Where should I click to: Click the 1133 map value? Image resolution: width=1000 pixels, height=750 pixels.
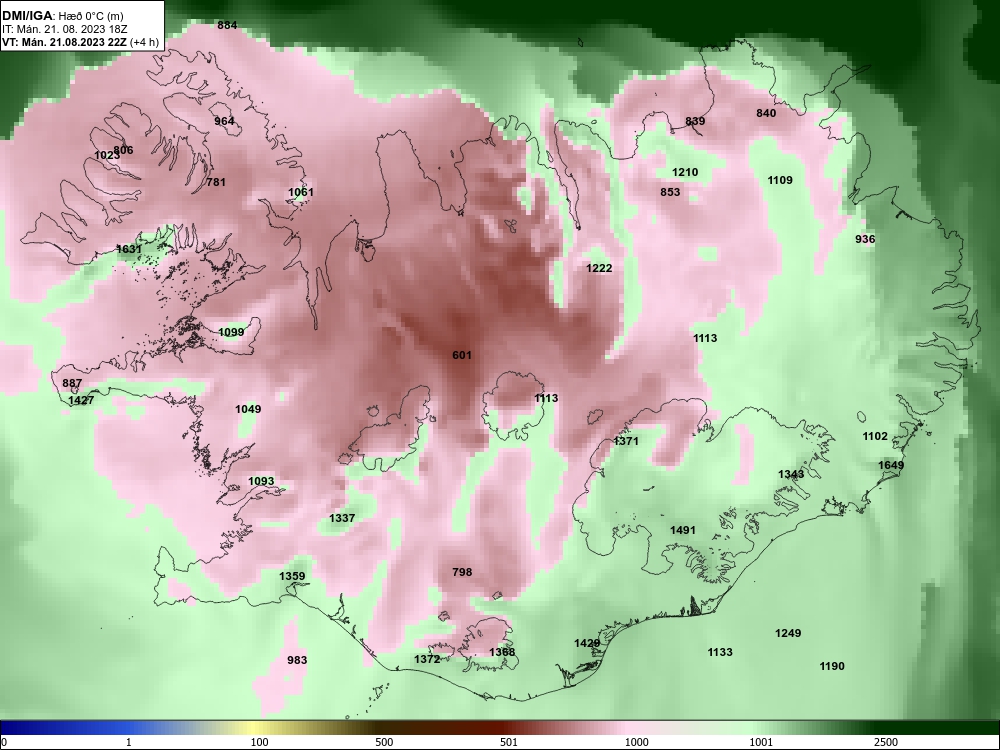720,652
